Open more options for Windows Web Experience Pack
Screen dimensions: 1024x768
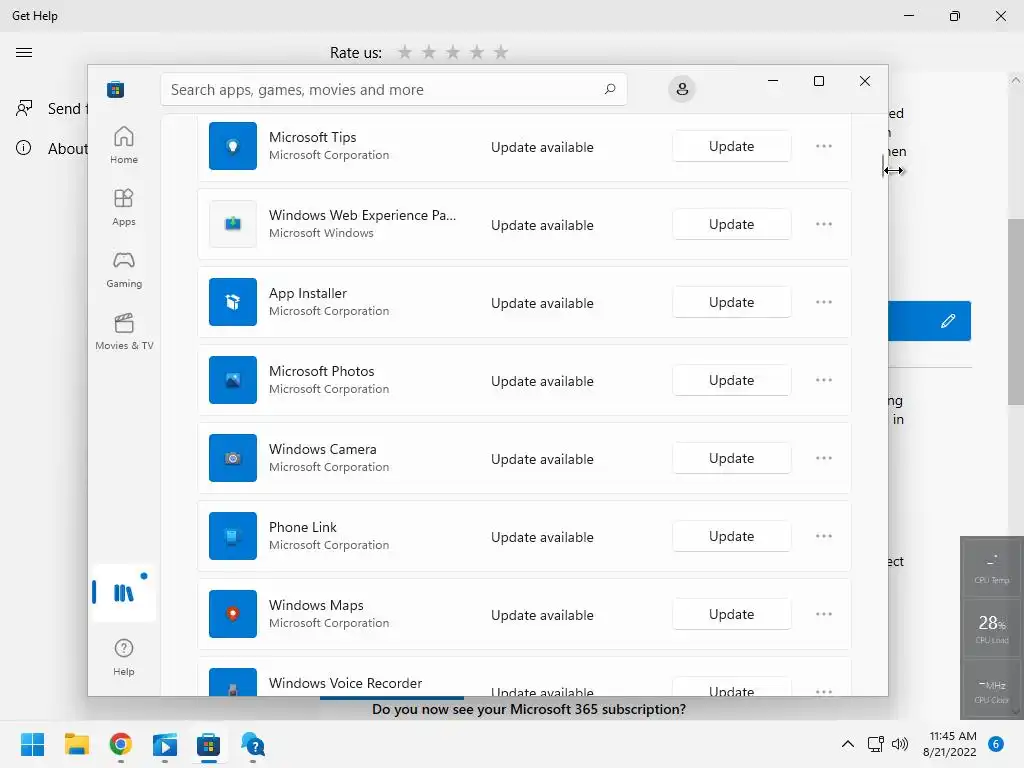[824, 224]
